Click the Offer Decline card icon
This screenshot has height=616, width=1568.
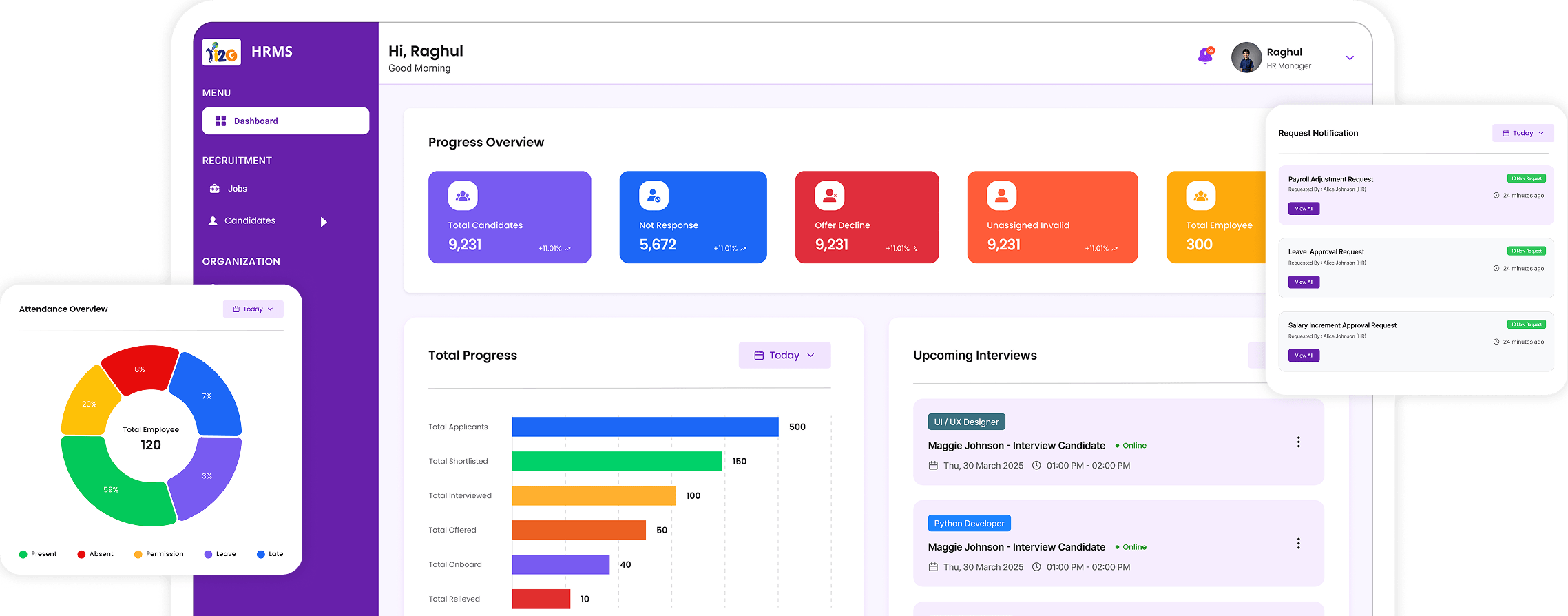point(829,196)
